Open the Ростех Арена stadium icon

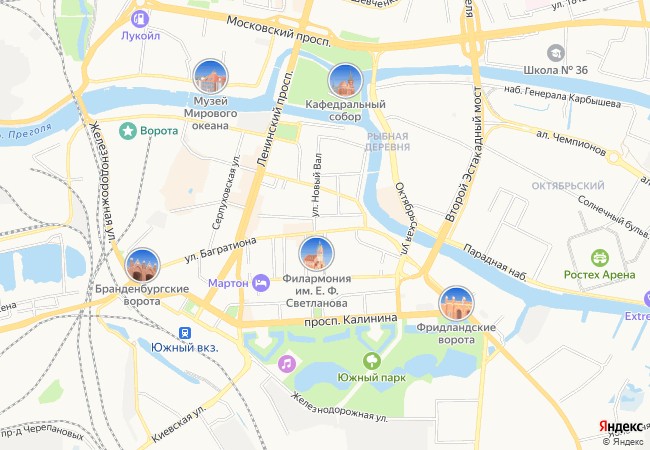pos(599,258)
